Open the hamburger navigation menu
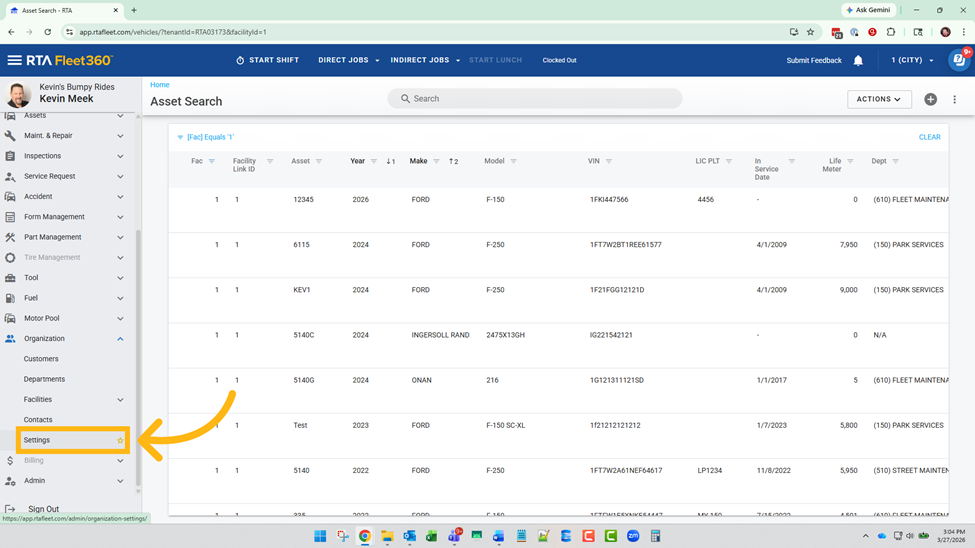The image size is (975, 548). (14, 60)
